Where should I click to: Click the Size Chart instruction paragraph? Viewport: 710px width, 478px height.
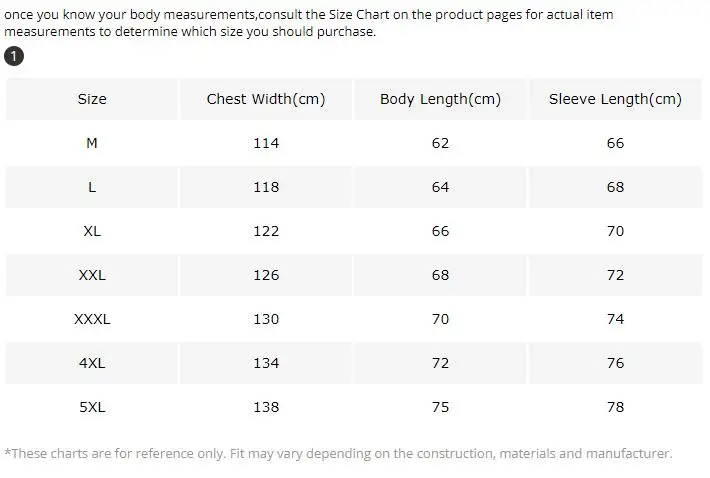pos(308,23)
